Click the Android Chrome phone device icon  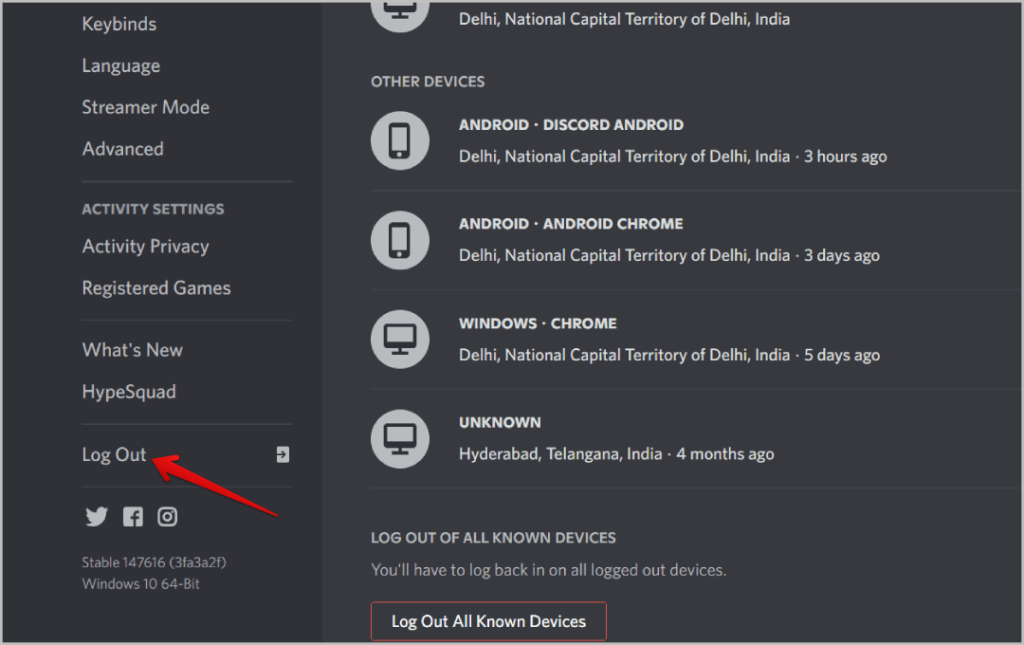click(399, 239)
